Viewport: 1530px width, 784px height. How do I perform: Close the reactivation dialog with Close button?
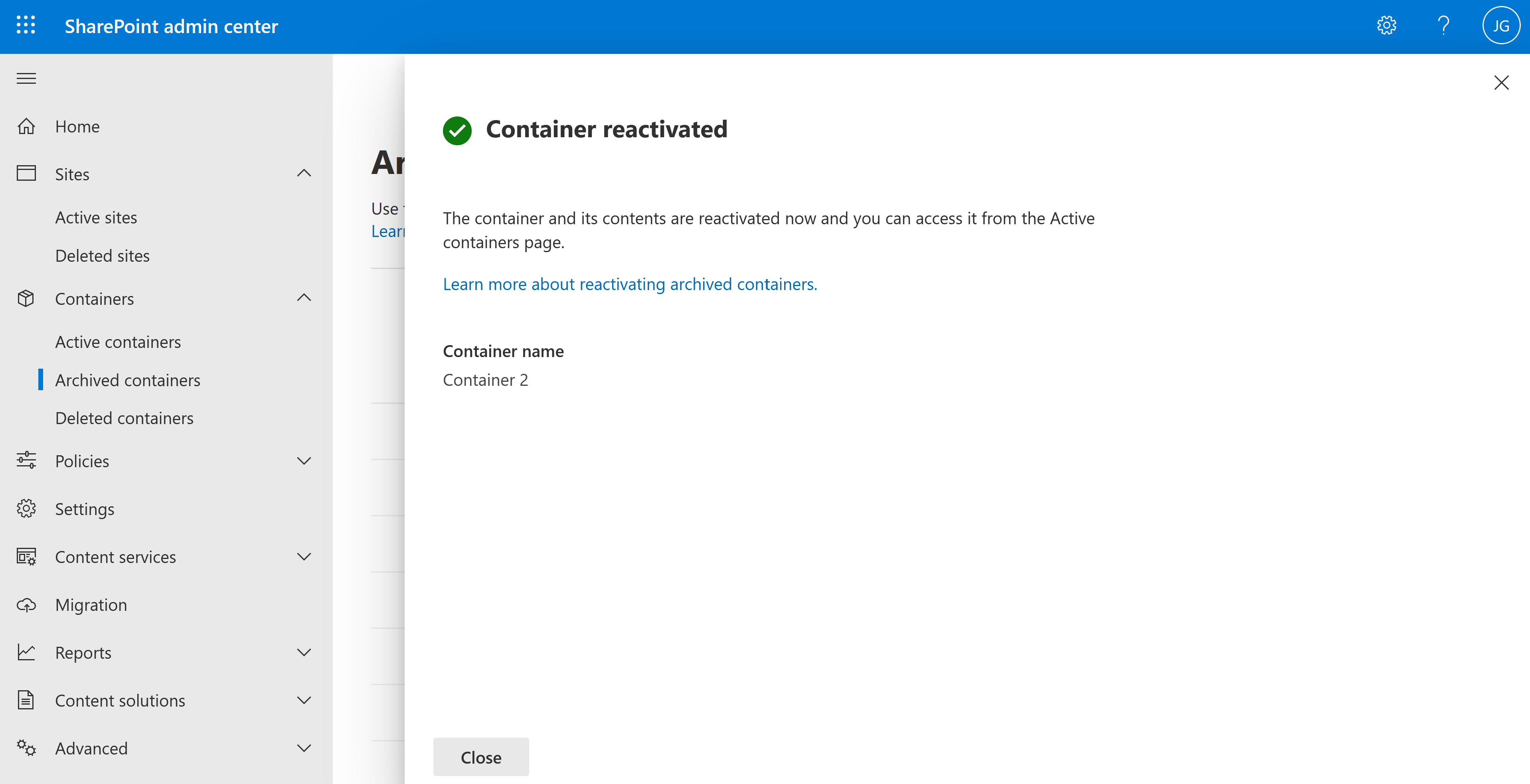480,757
